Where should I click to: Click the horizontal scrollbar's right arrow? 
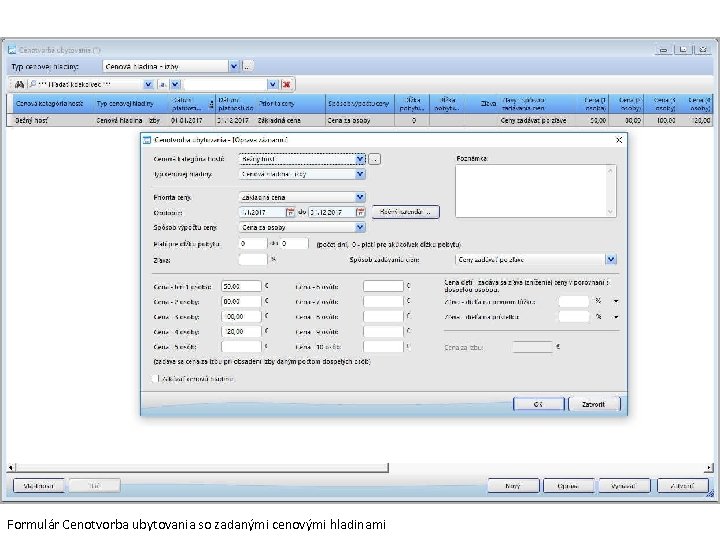(x=709, y=467)
